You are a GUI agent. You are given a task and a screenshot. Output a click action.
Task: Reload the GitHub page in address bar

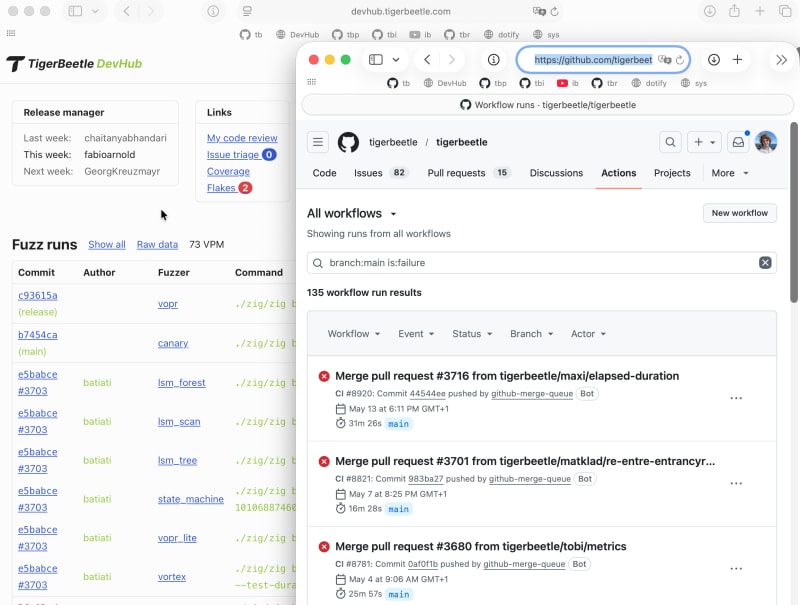click(x=680, y=60)
